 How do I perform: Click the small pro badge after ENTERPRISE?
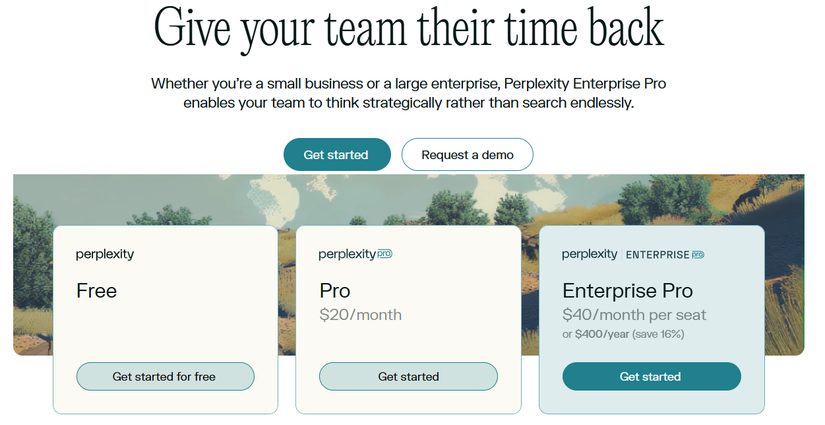(698, 255)
